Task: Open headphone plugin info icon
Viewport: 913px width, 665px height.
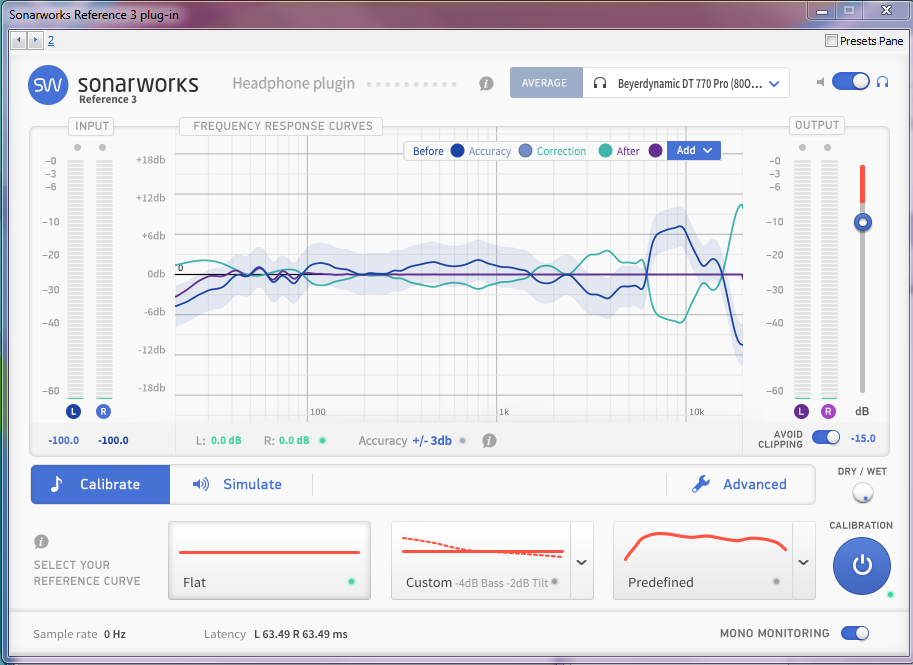Action: [x=486, y=84]
